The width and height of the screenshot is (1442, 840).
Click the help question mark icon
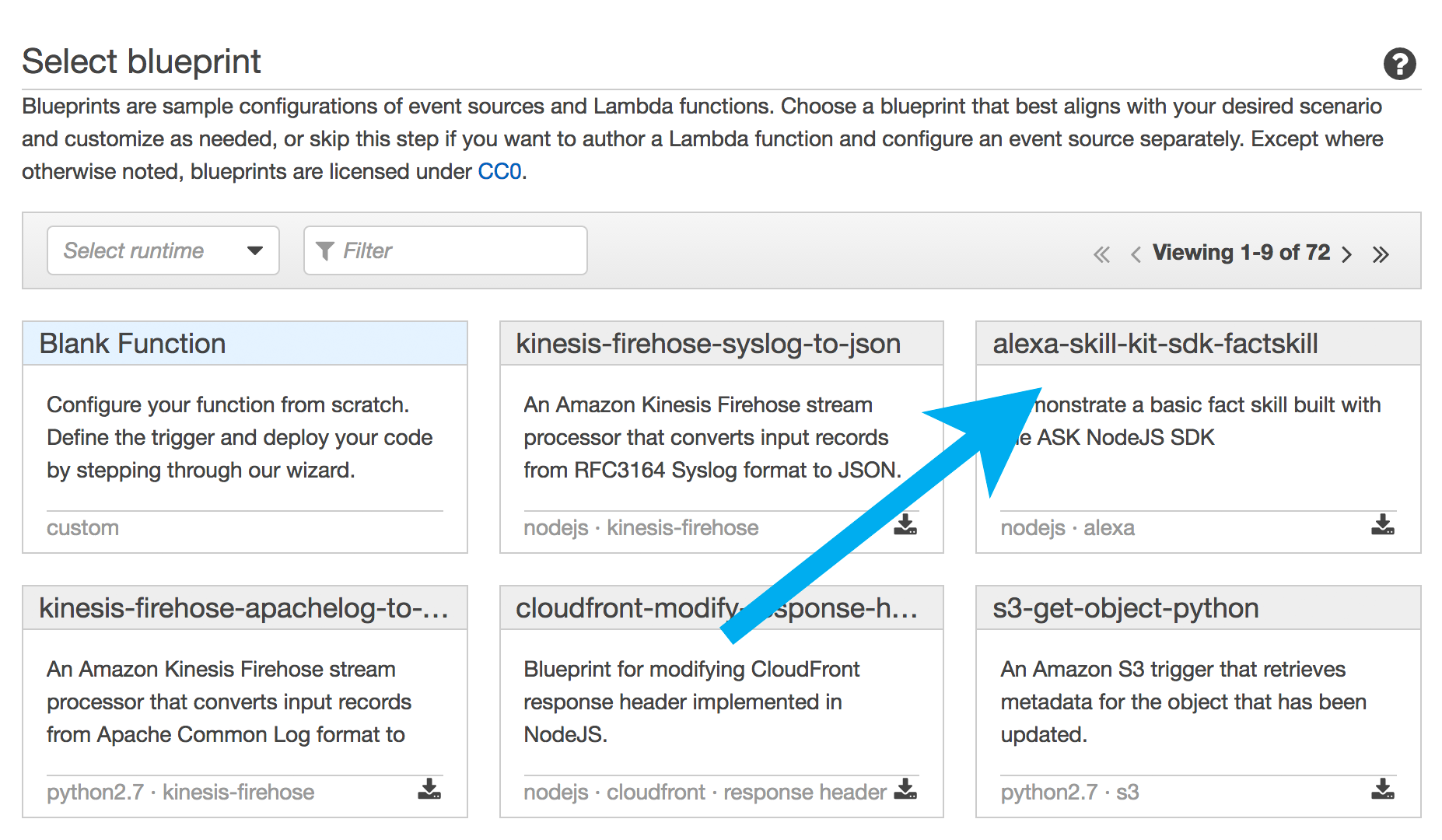tap(1399, 64)
